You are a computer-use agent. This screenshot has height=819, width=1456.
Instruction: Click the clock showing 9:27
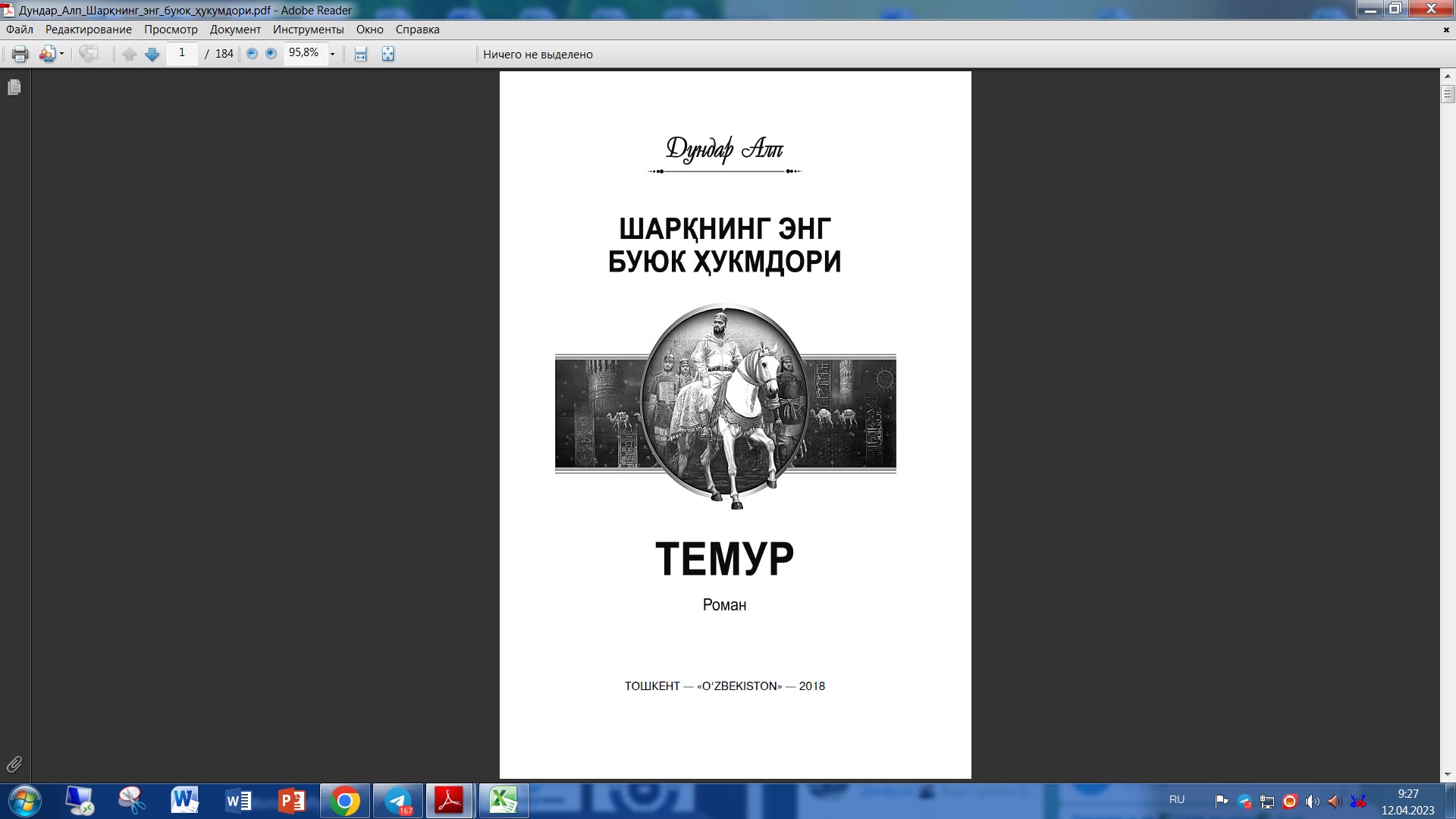click(x=1408, y=794)
